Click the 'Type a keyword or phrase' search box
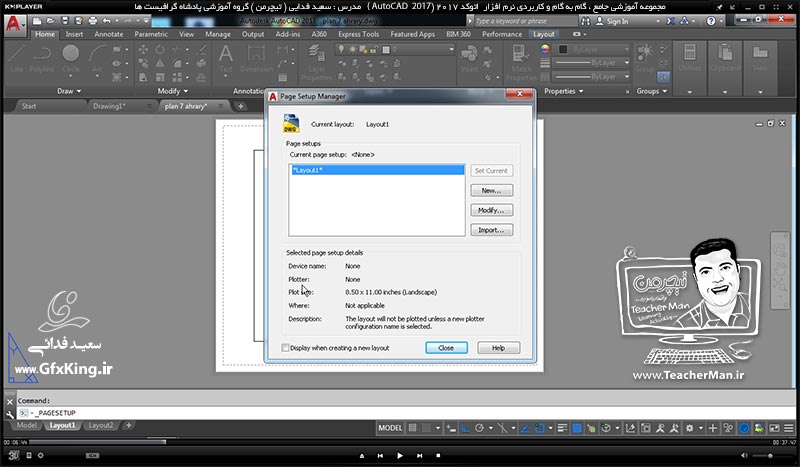This screenshot has width=800, height=467. 526,21
